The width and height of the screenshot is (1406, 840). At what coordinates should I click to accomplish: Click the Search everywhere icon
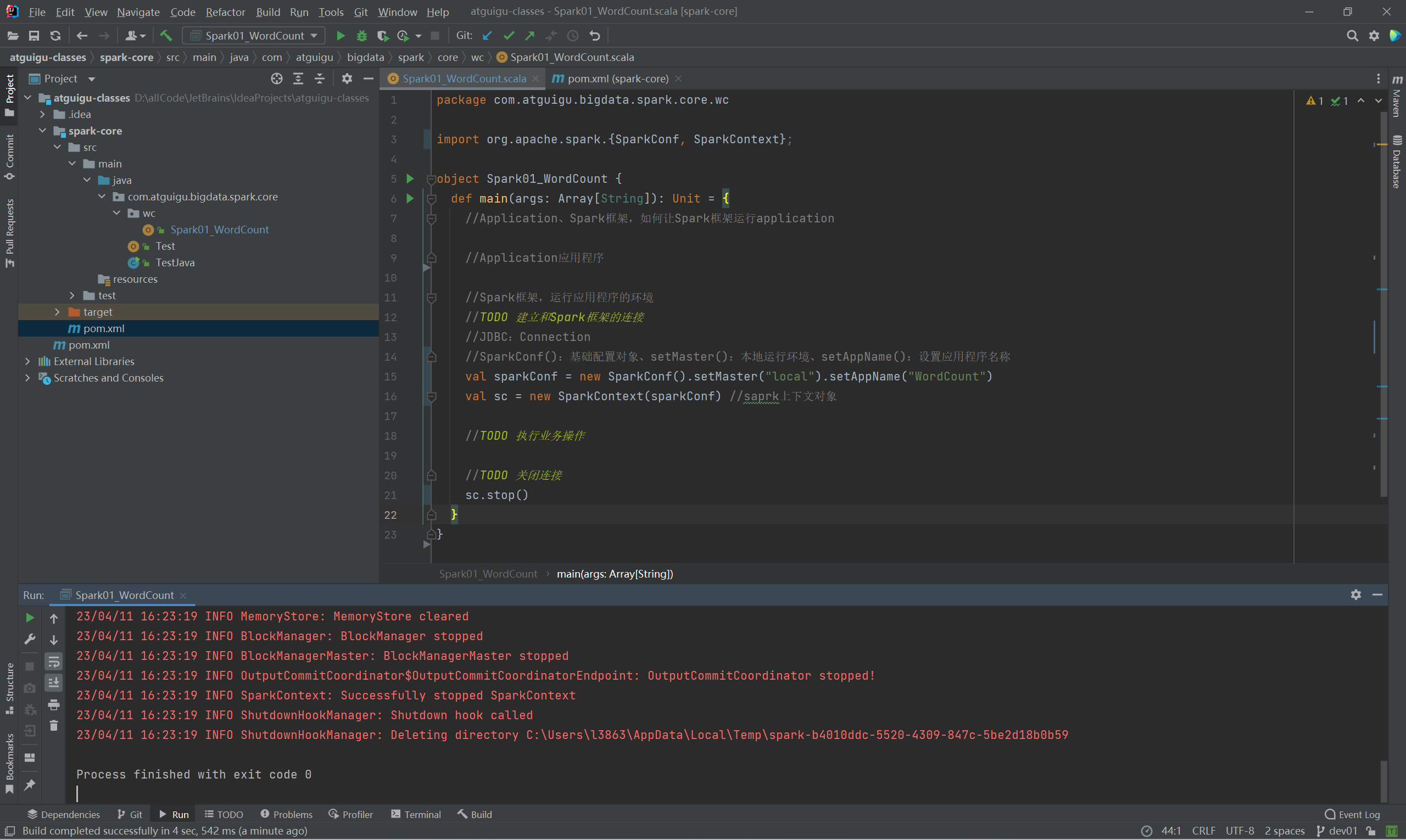click(1352, 36)
